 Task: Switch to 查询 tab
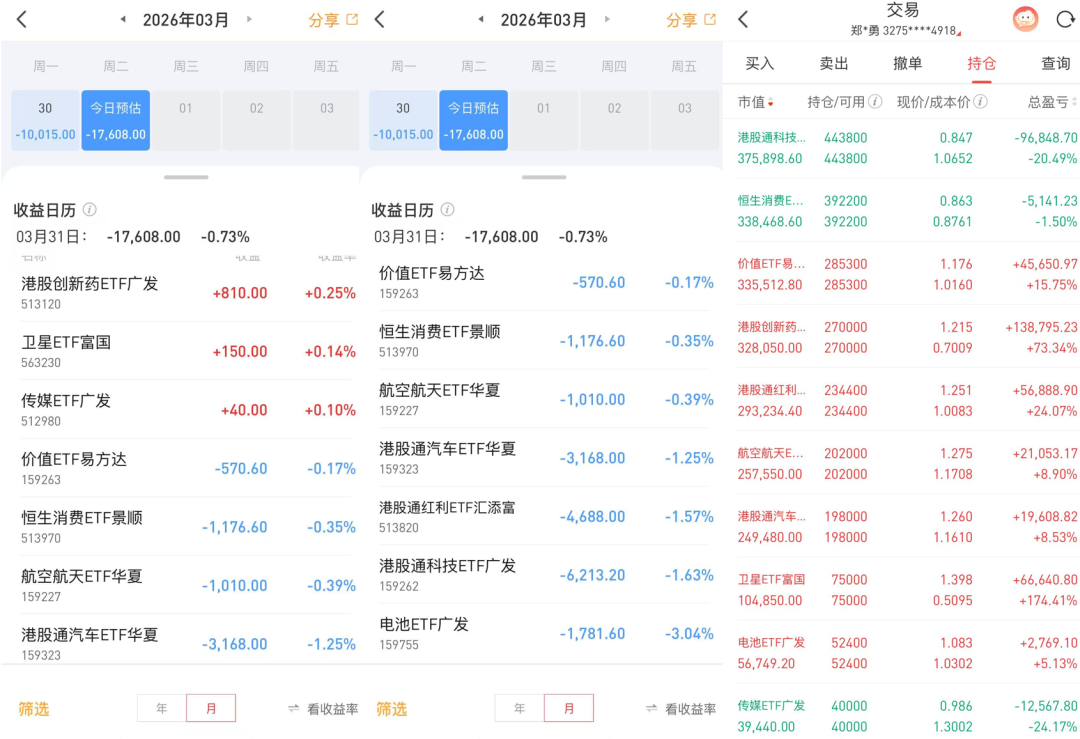click(x=1055, y=63)
